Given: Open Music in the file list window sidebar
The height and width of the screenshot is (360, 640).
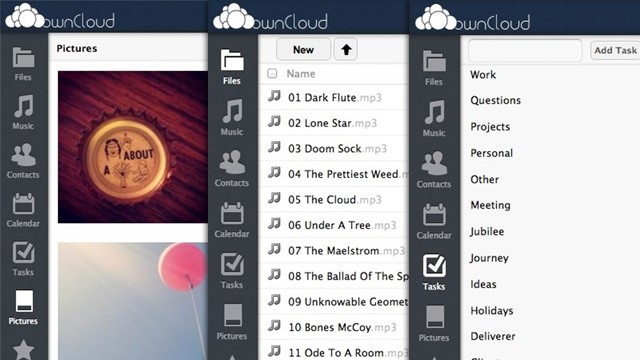Looking at the screenshot, I should click(x=232, y=117).
